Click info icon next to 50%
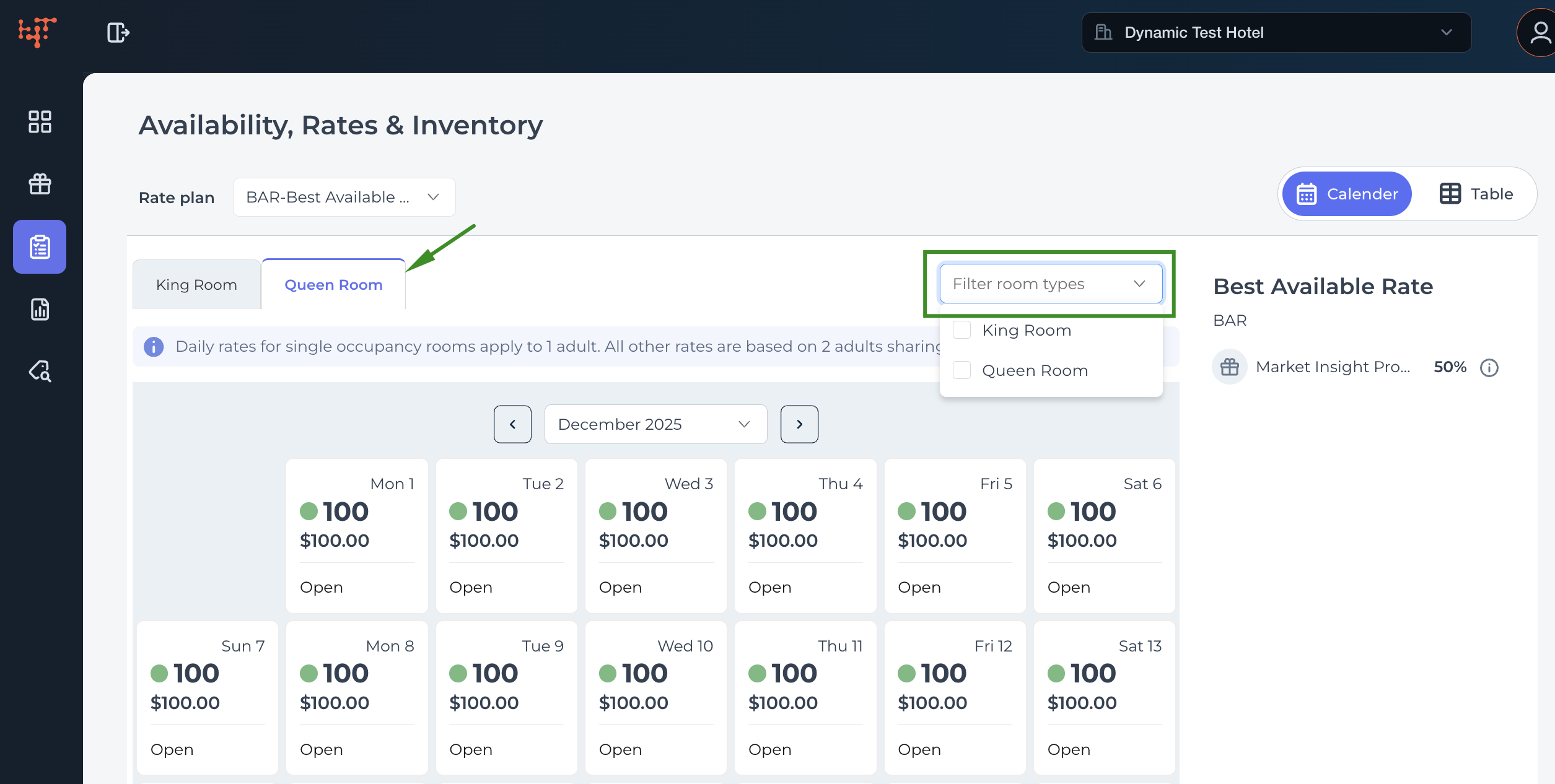 point(1489,368)
